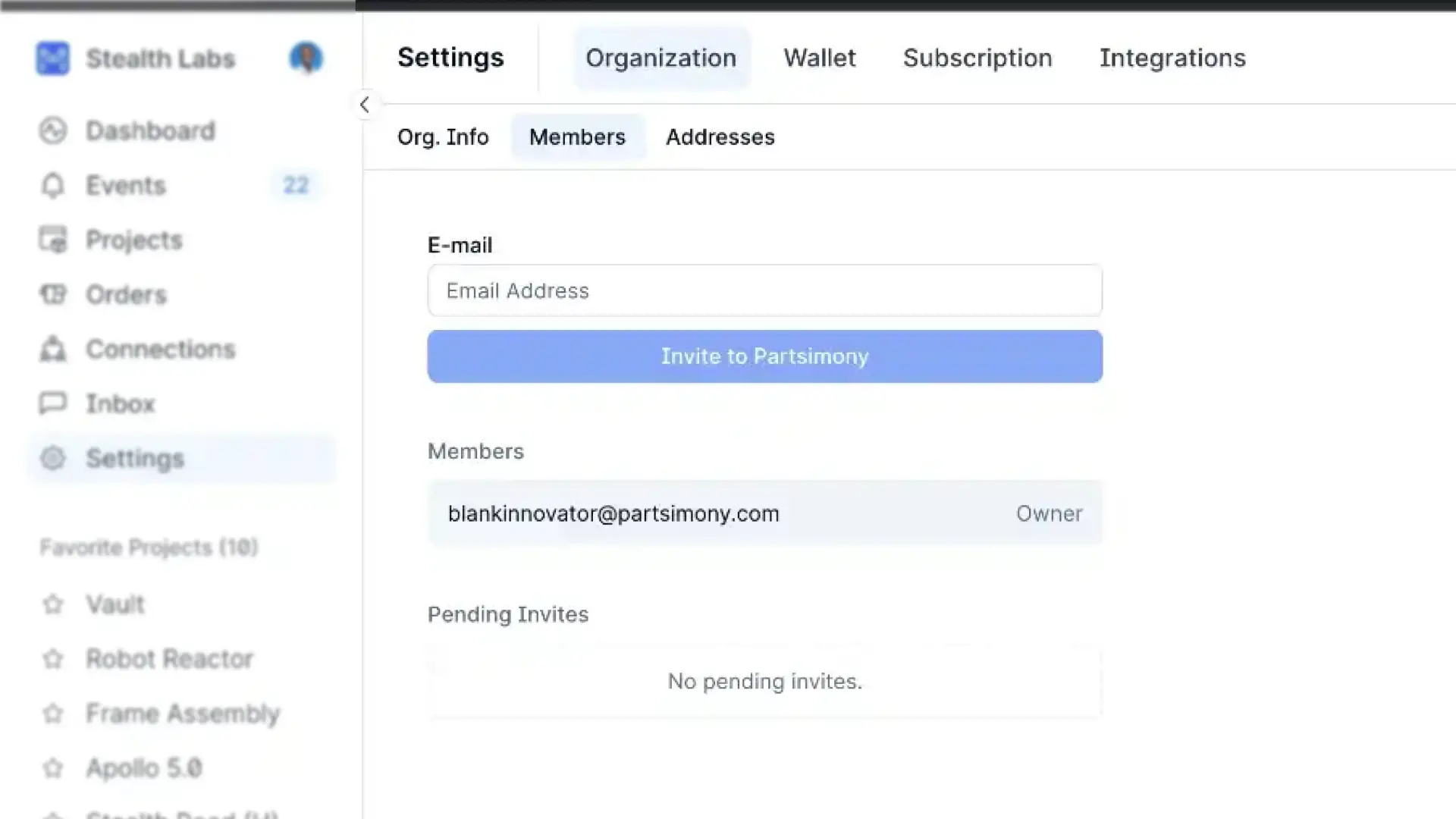Click the Owner role label
The height and width of the screenshot is (819, 1456).
(1050, 513)
